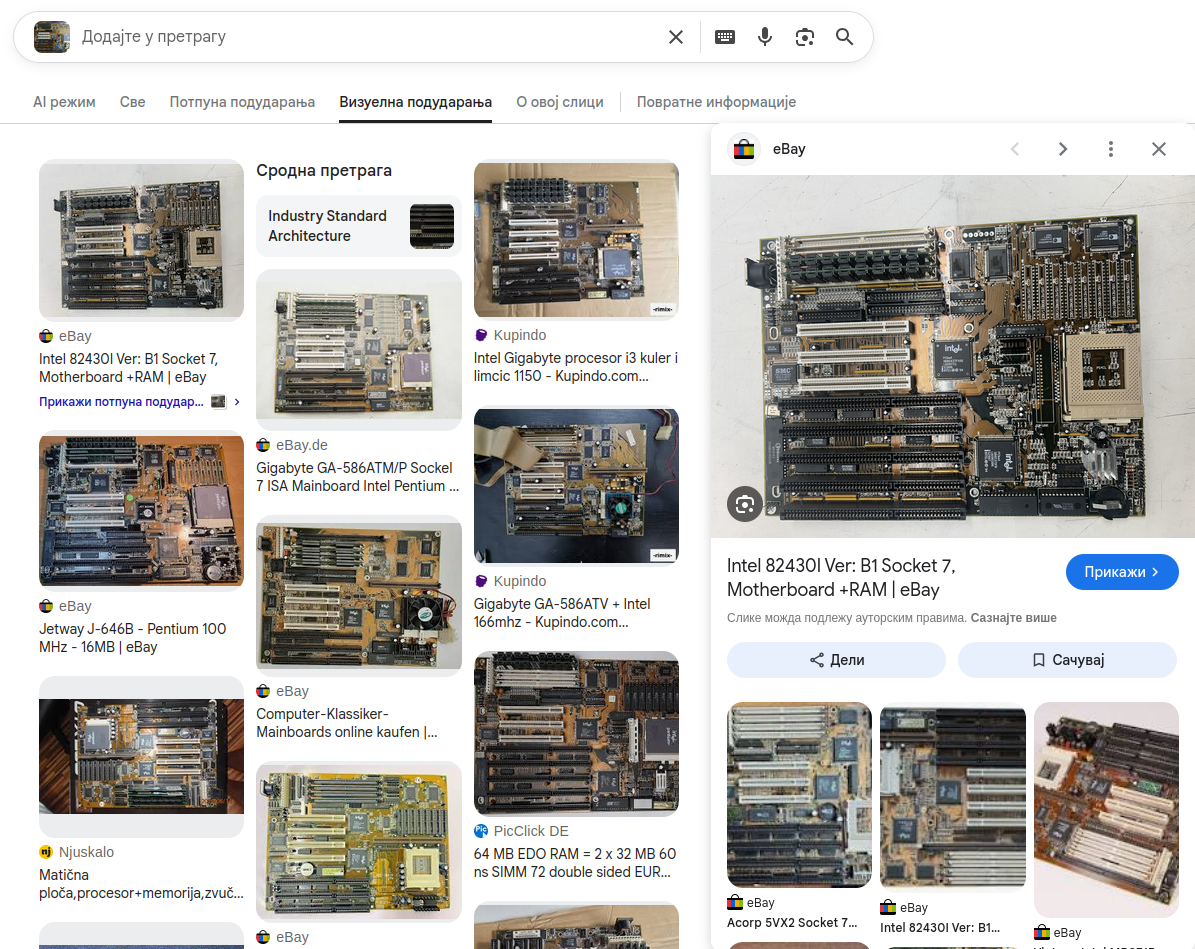Click 'Computer-Klassiker-Mainboards online kaufen' title

(347, 723)
